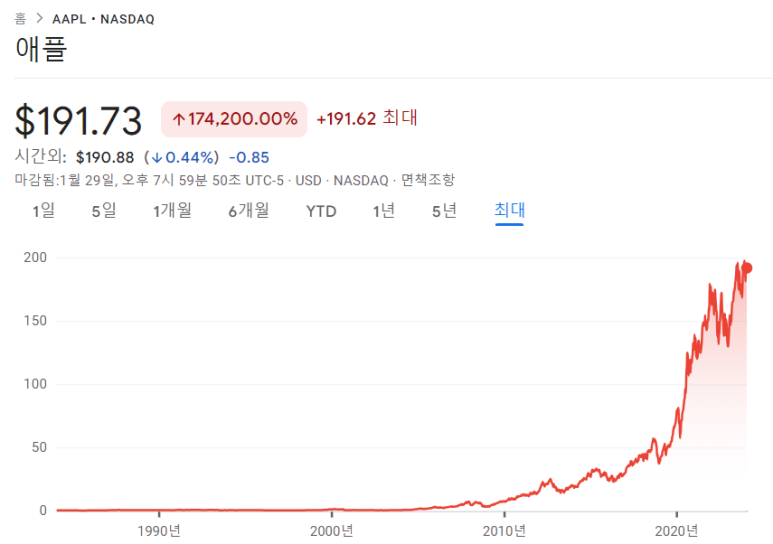Click the 홈 breadcrumb link
The width and height of the screenshot is (773, 544).
click(x=20, y=19)
